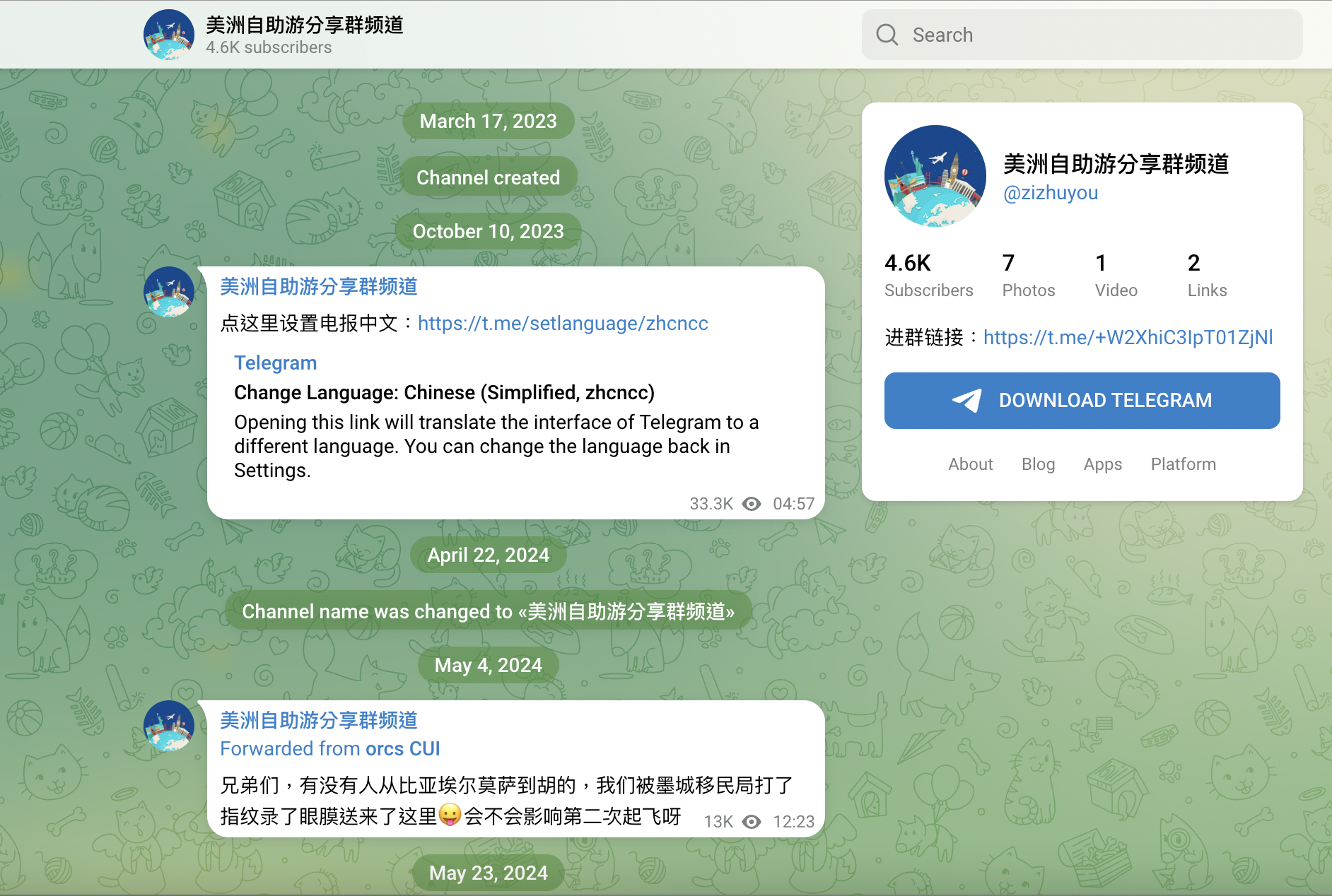The width and height of the screenshot is (1332, 896).
Task: Click the 04:57 message timestamp
Action: pyautogui.click(x=793, y=504)
